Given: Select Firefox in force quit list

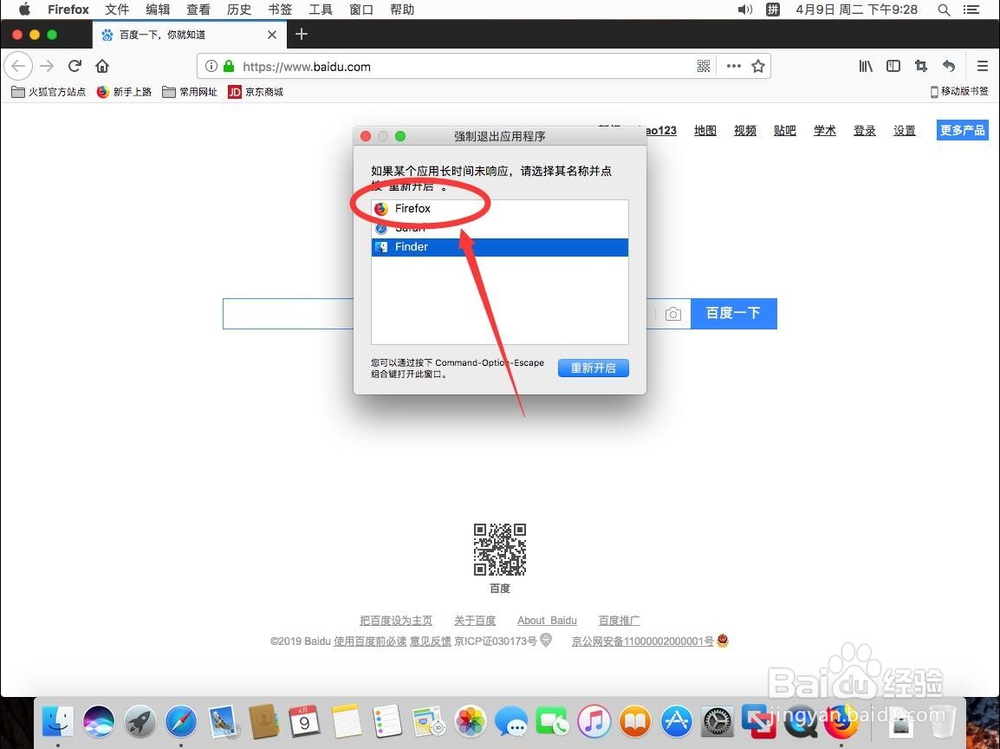Looking at the screenshot, I should 499,209.
